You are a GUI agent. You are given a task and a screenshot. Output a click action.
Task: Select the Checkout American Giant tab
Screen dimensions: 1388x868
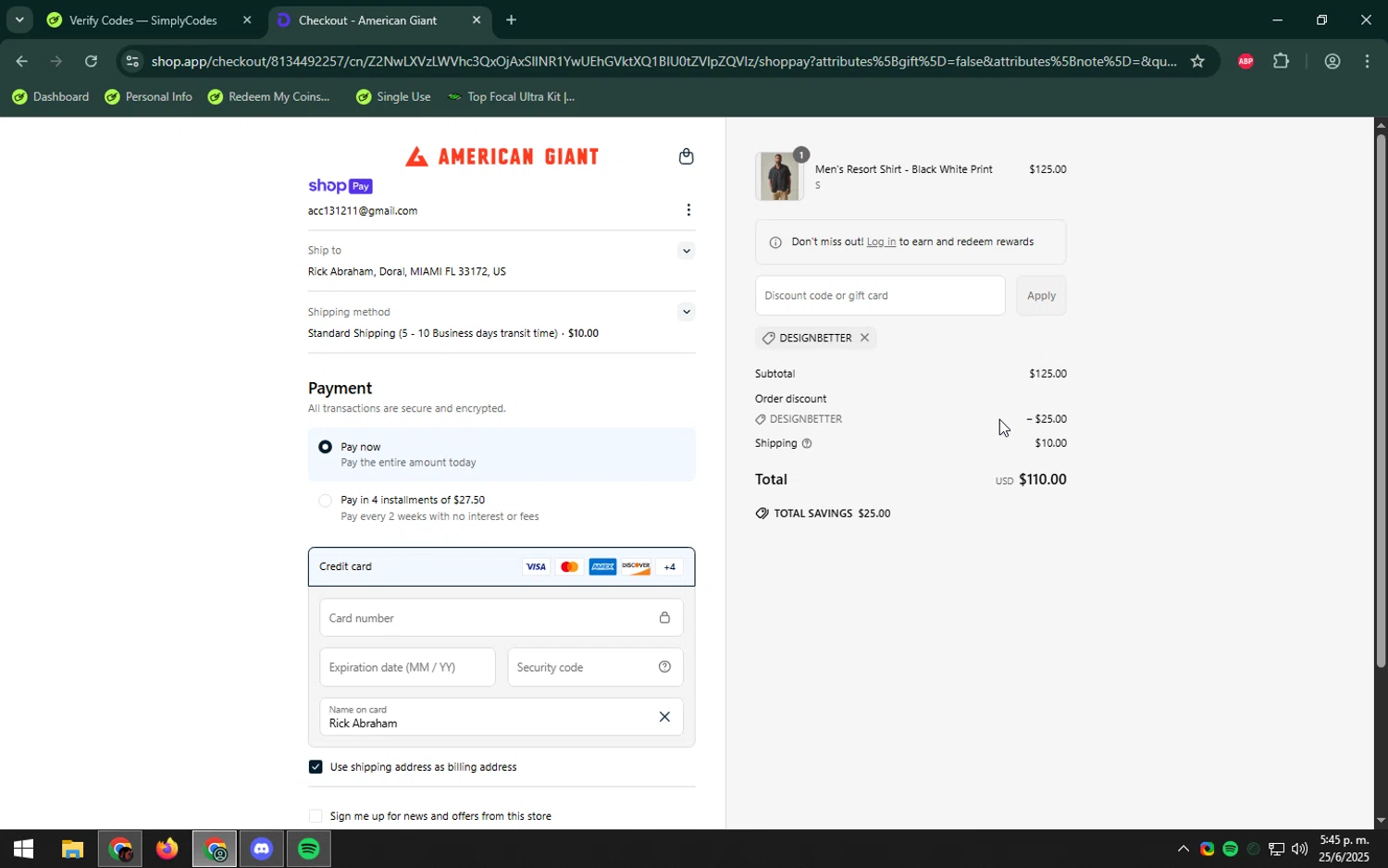pyautogui.click(x=379, y=19)
